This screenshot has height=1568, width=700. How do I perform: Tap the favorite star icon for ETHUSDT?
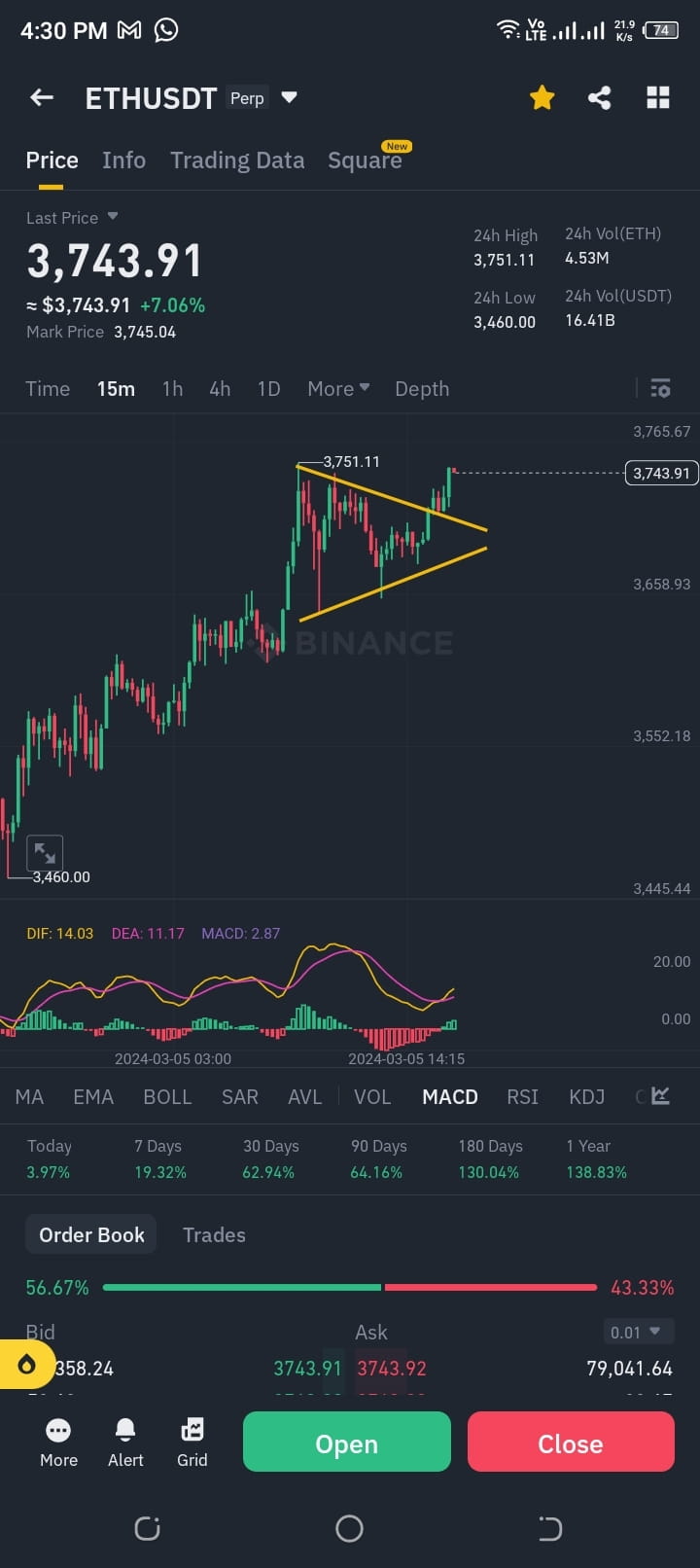(542, 97)
